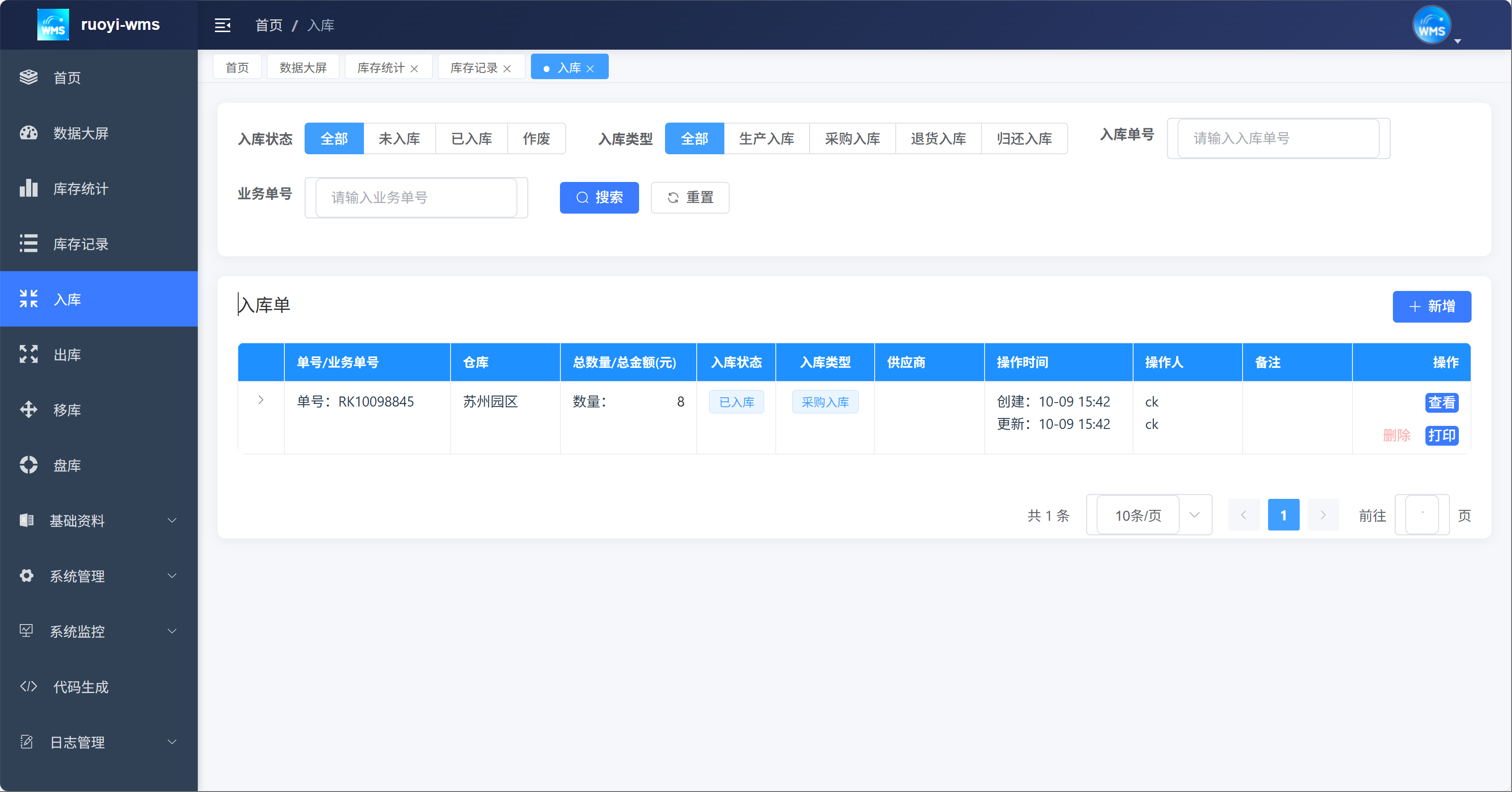1512x792 pixels.
Task: Select 未入库 status filter
Action: 399,139
